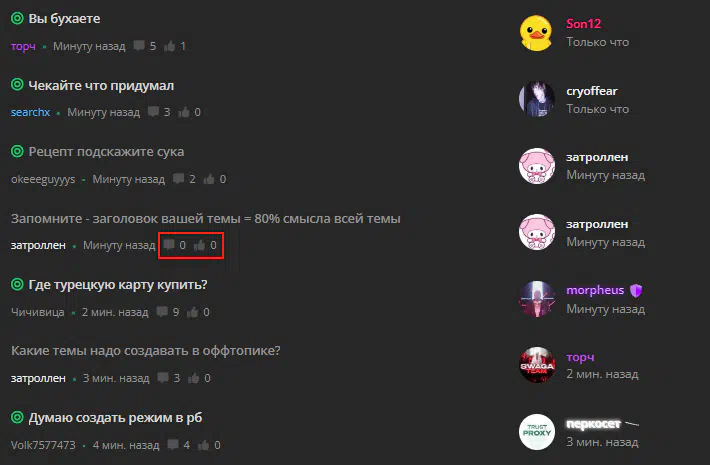Screen dimensions: 710x465
Task: Click thumbs-up icon under 'Вы бухаете'
Action: tap(170, 46)
